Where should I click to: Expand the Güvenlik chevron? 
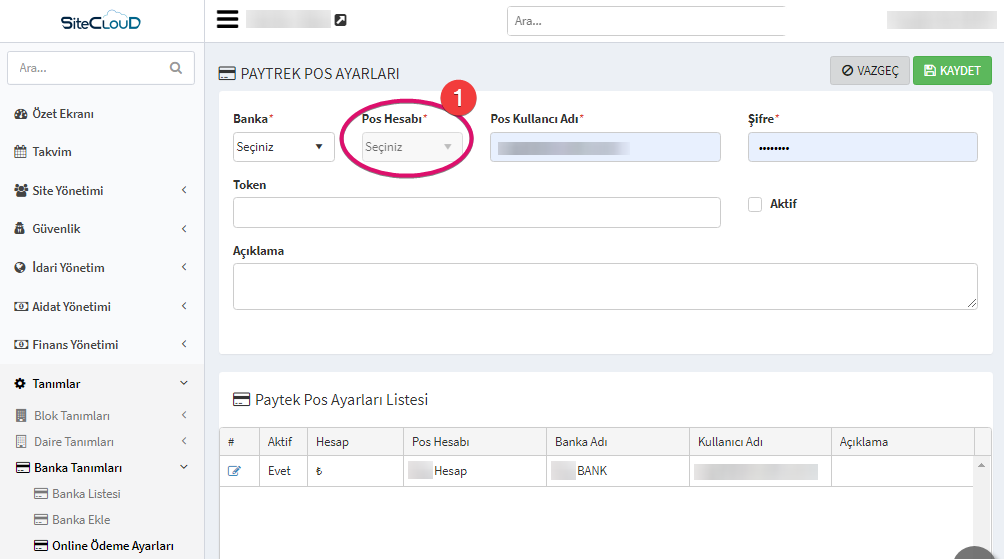click(x=184, y=229)
